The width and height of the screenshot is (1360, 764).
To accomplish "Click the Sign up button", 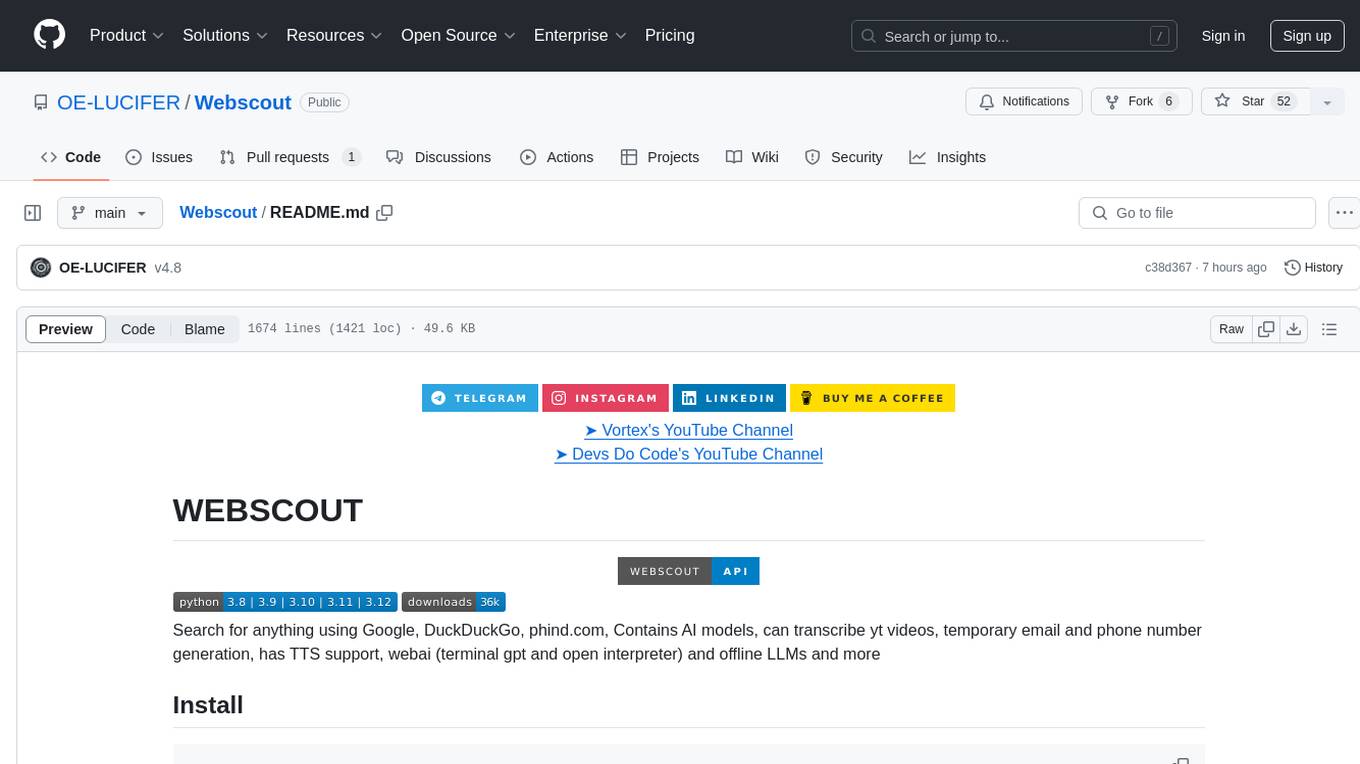I will point(1307,36).
